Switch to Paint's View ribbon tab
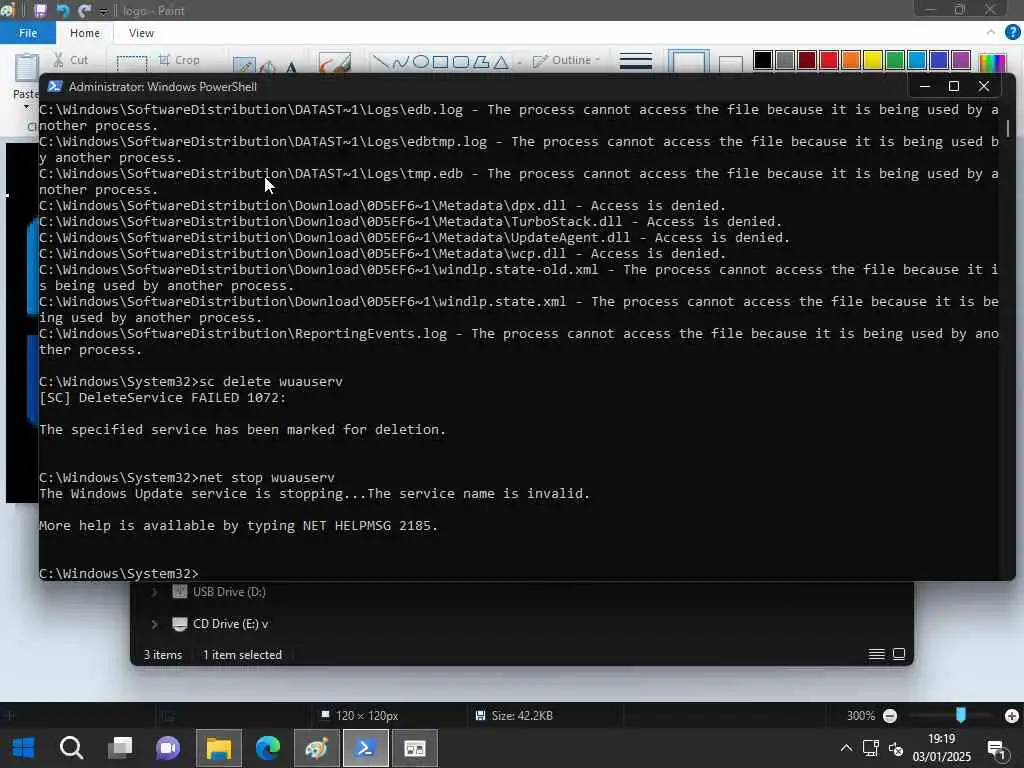Viewport: 1024px width, 768px height. tap(141, 33)
